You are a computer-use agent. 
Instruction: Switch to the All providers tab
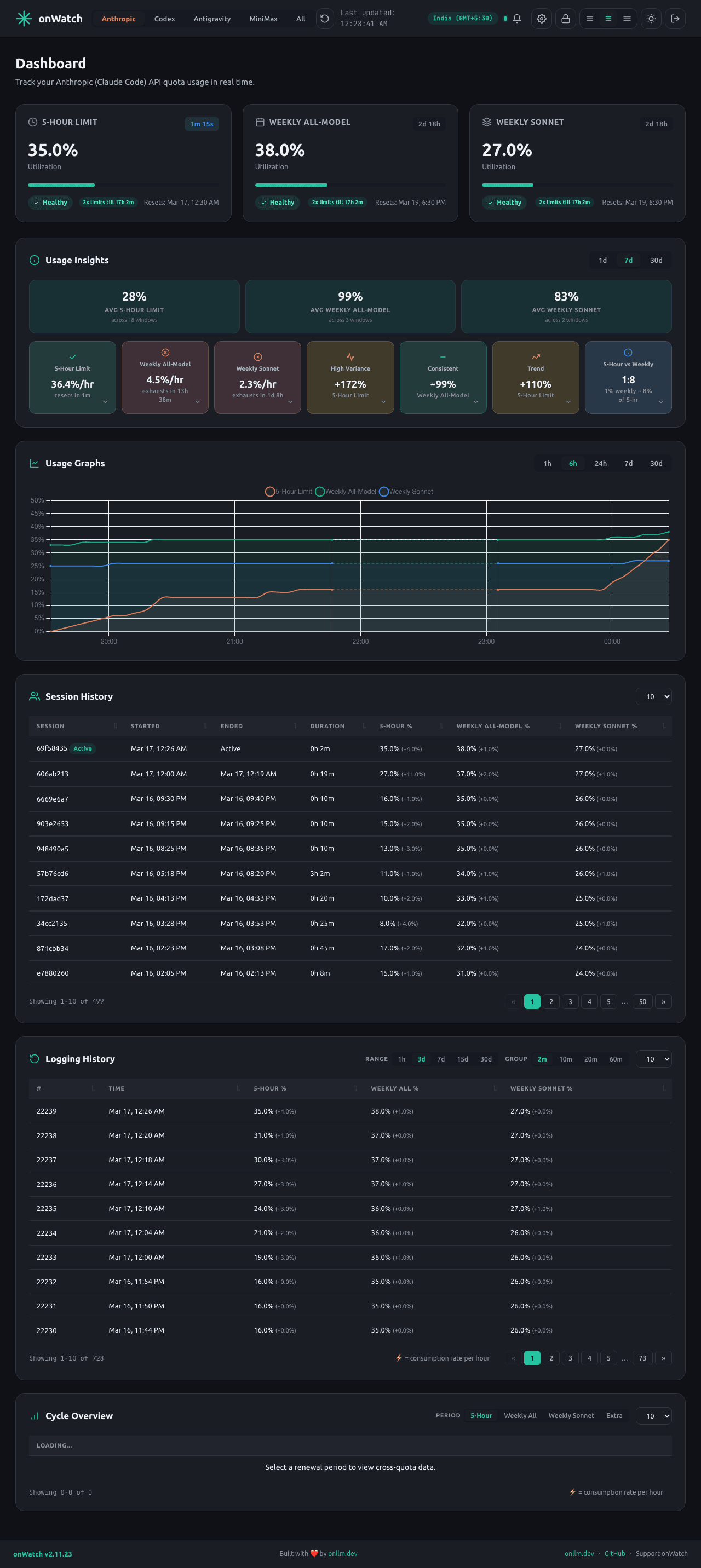pos(301,19)
